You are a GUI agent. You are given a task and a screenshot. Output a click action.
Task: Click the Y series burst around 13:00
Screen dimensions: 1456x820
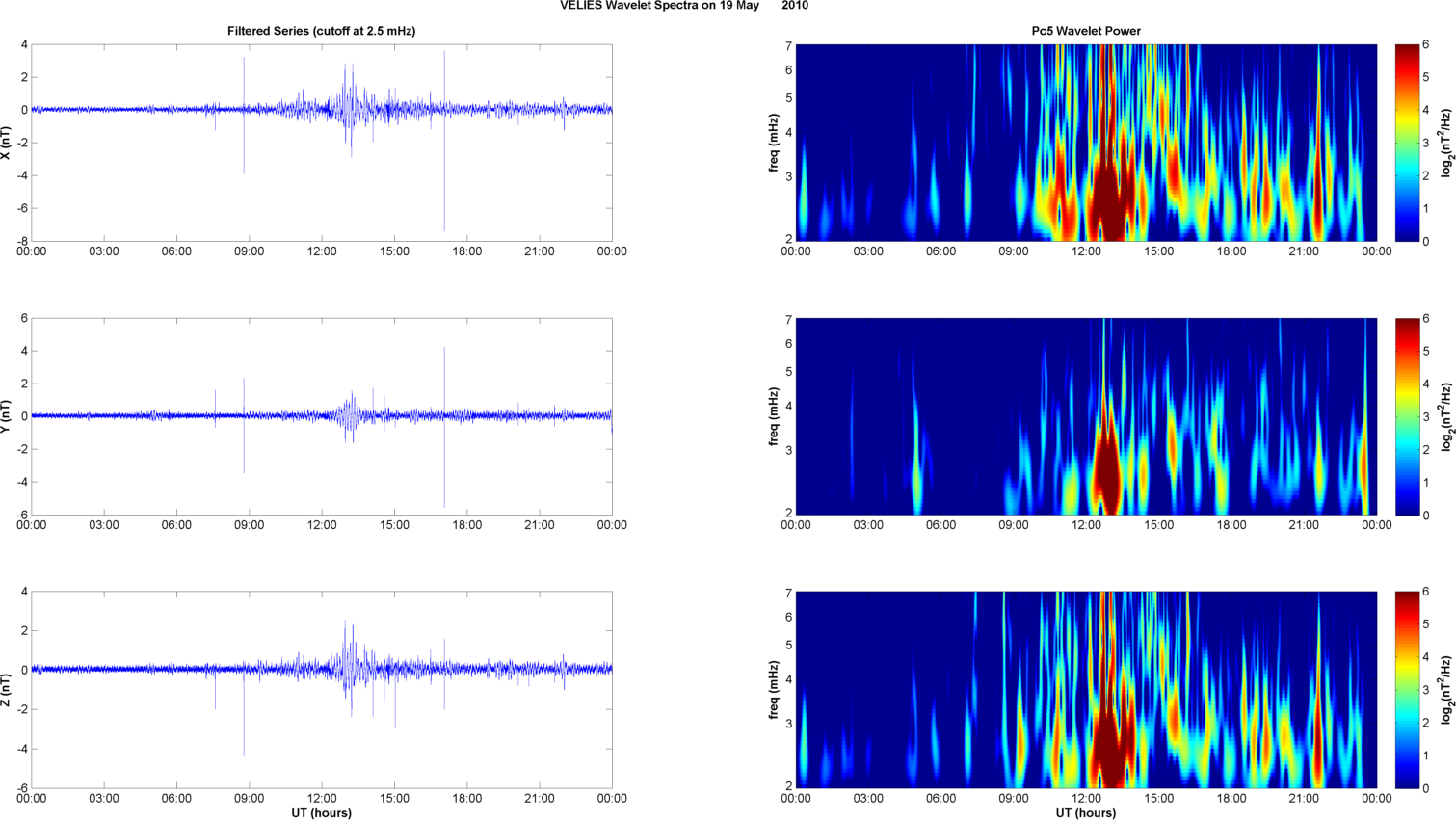tap(351, 416)
